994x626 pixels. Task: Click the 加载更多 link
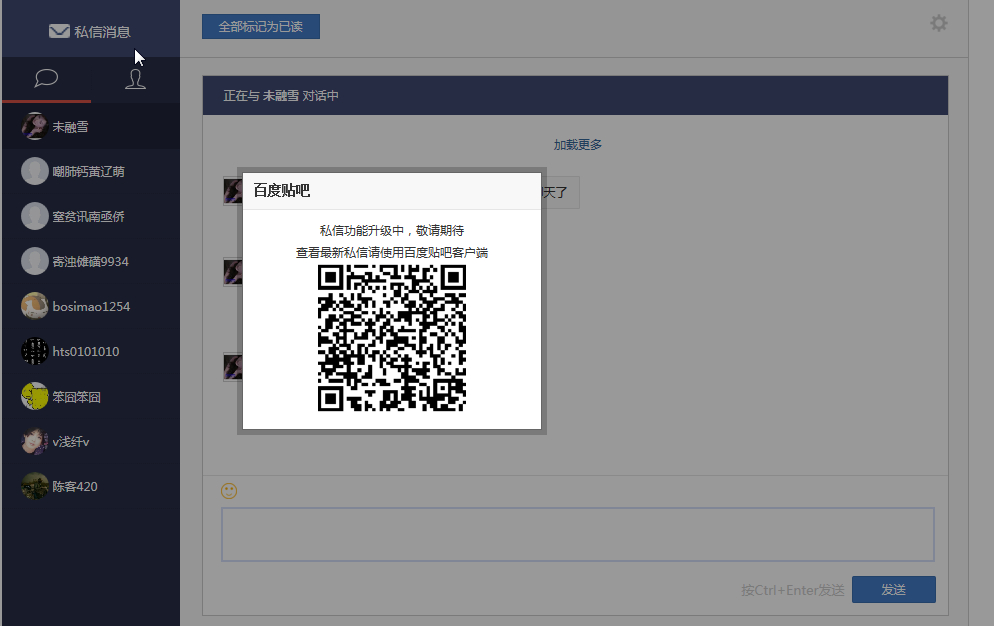click(578, 145)
